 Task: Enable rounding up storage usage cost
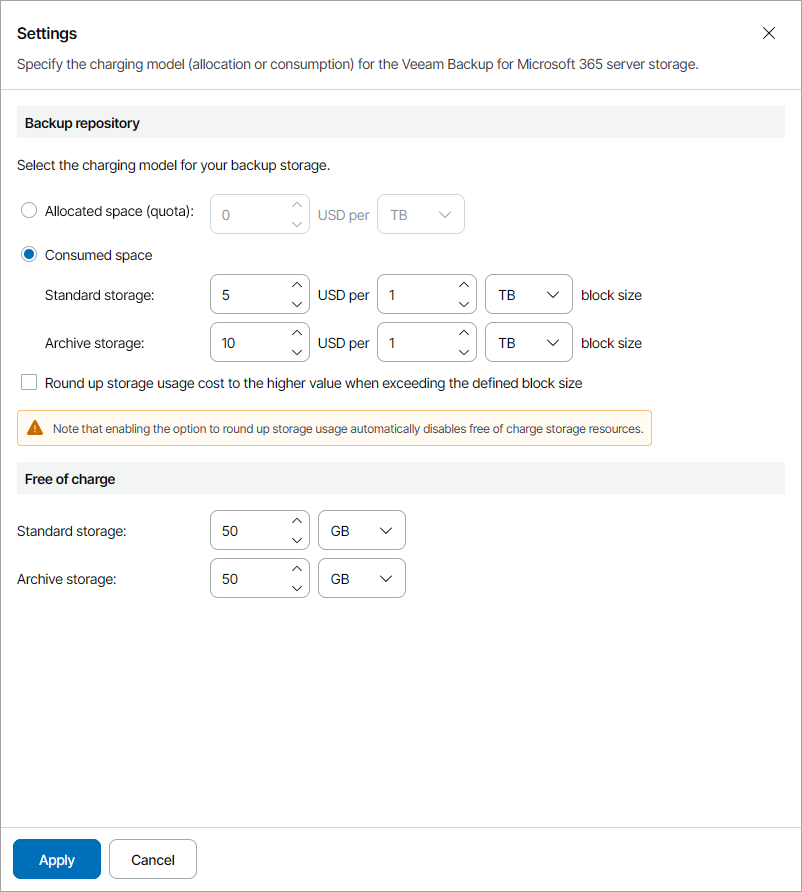(28, 382)
